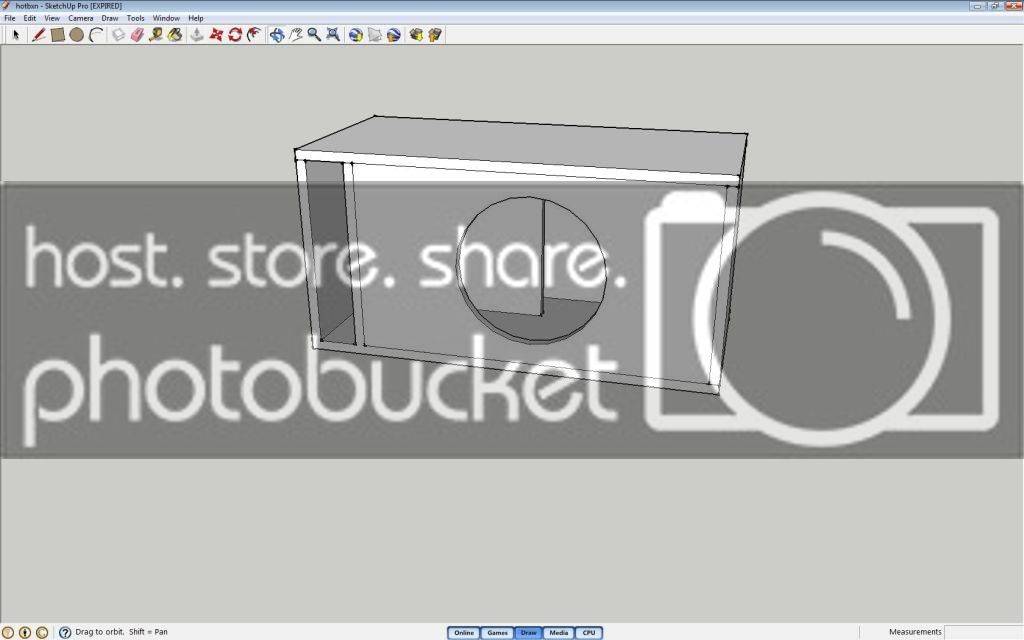Click the Get Current View Google Earth icon

pos(356,35)
